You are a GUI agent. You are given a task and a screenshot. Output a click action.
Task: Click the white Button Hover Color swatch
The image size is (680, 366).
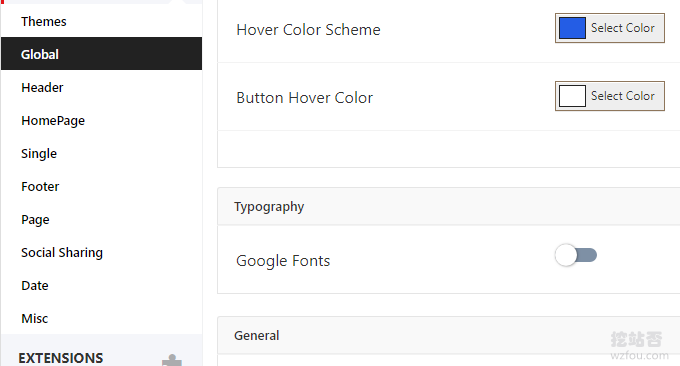tap(572, 96)
